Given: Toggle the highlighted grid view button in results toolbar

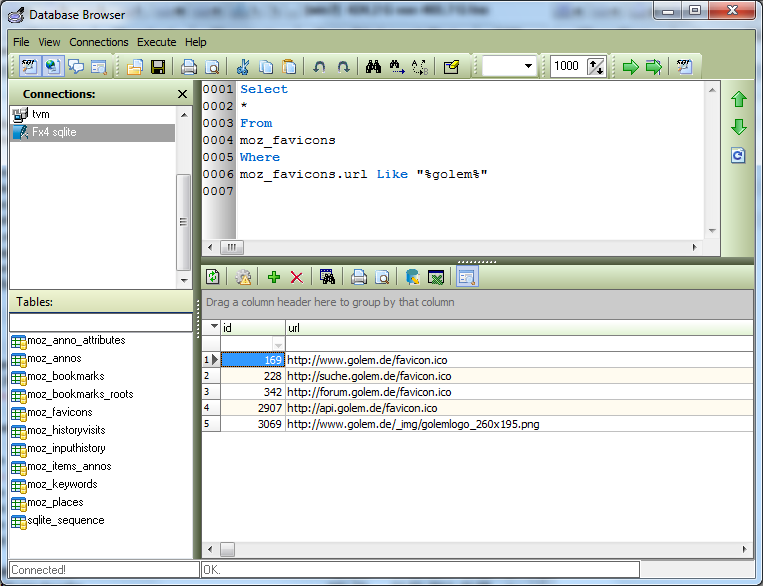Looking at the screenshot, I should click(468, 277).
